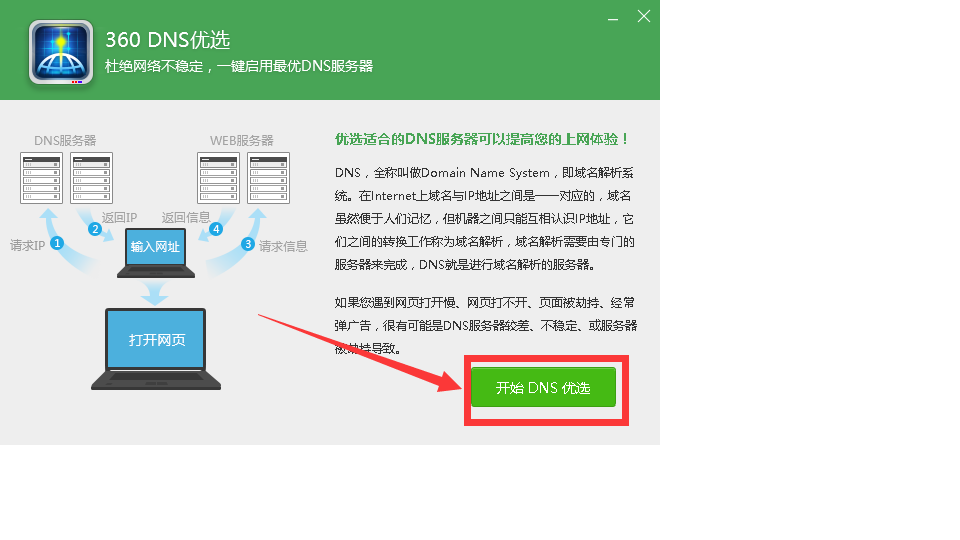Minimize the 360 DNS优选 window
Viewport: 960px width, 540px height.
tap(613, 18)
